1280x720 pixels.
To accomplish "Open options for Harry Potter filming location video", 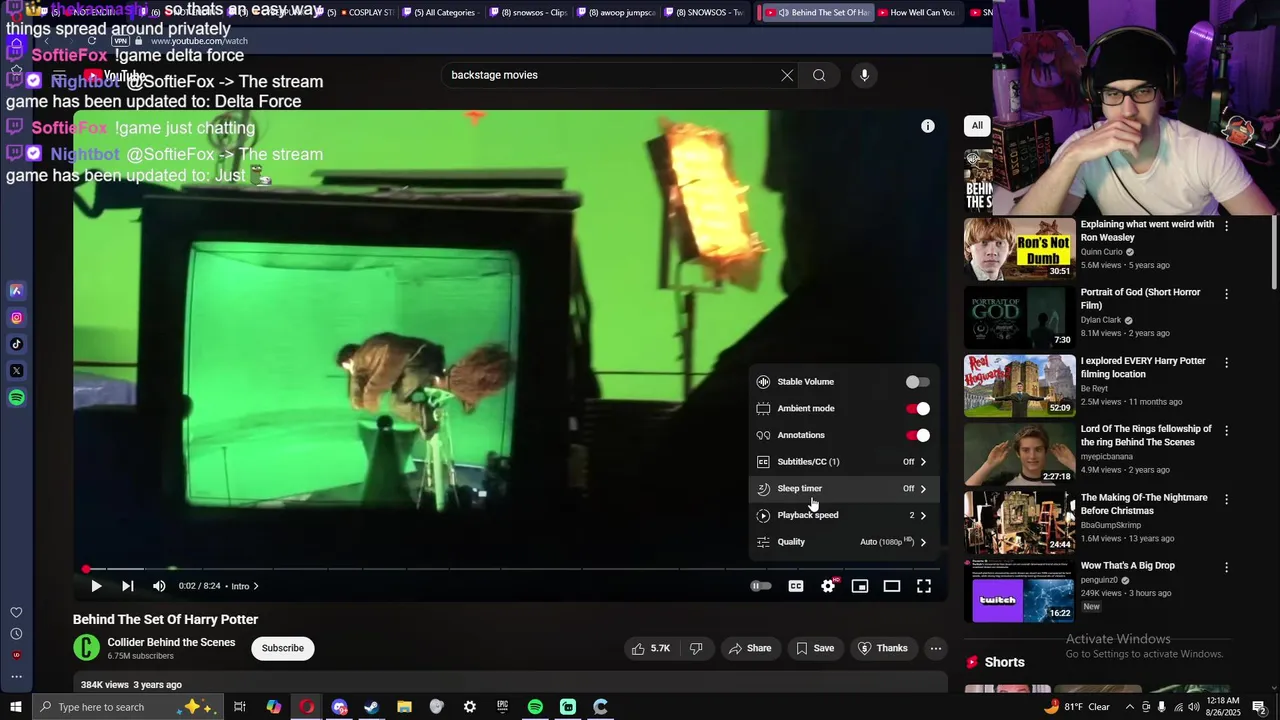I will [1226, 362].
